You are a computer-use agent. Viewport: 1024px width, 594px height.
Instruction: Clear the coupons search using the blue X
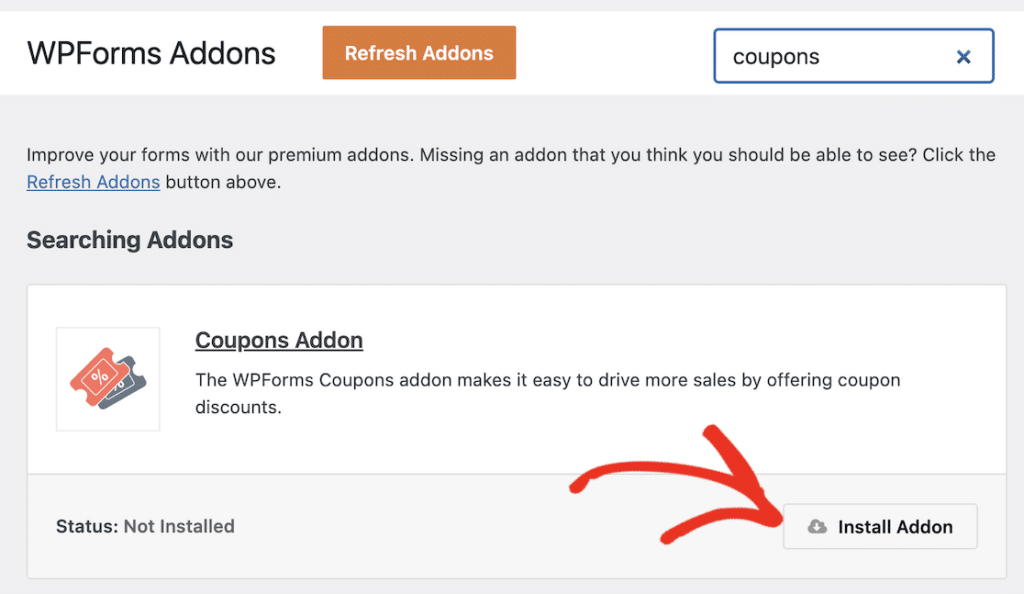coord(962,56)
